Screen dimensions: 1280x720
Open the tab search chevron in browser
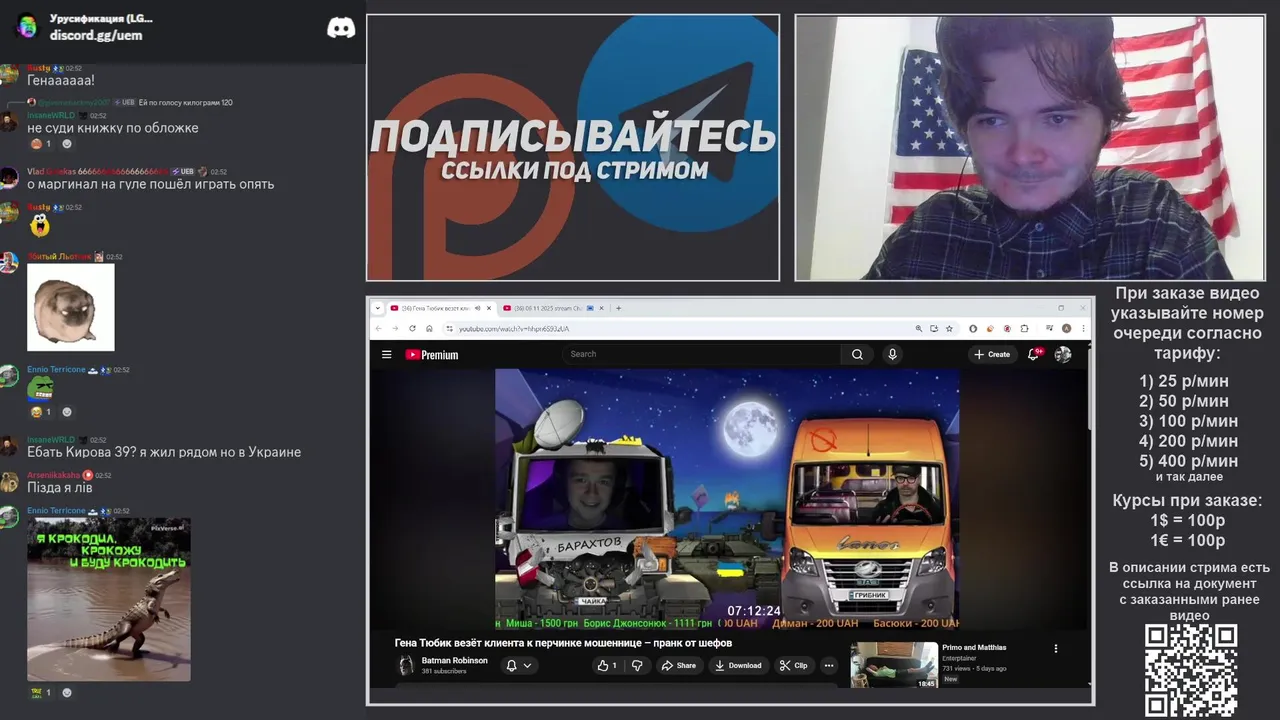378,308
